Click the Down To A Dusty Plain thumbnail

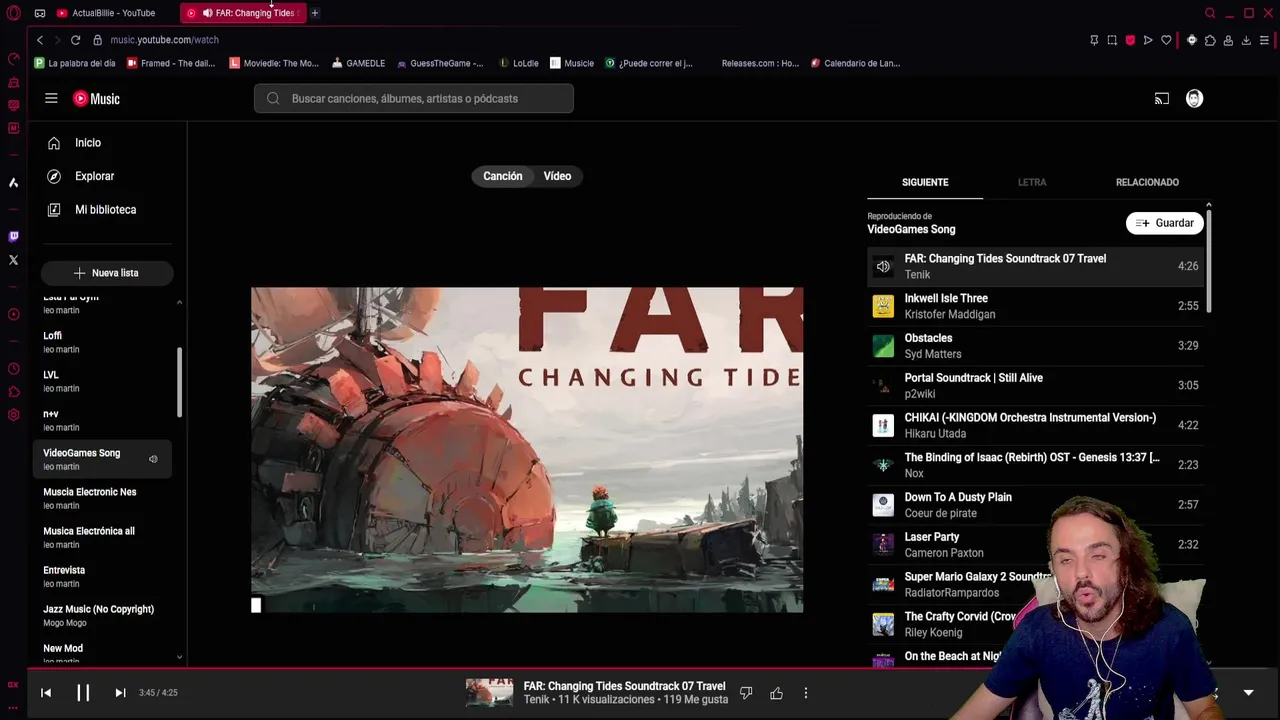tap(883, 505)
